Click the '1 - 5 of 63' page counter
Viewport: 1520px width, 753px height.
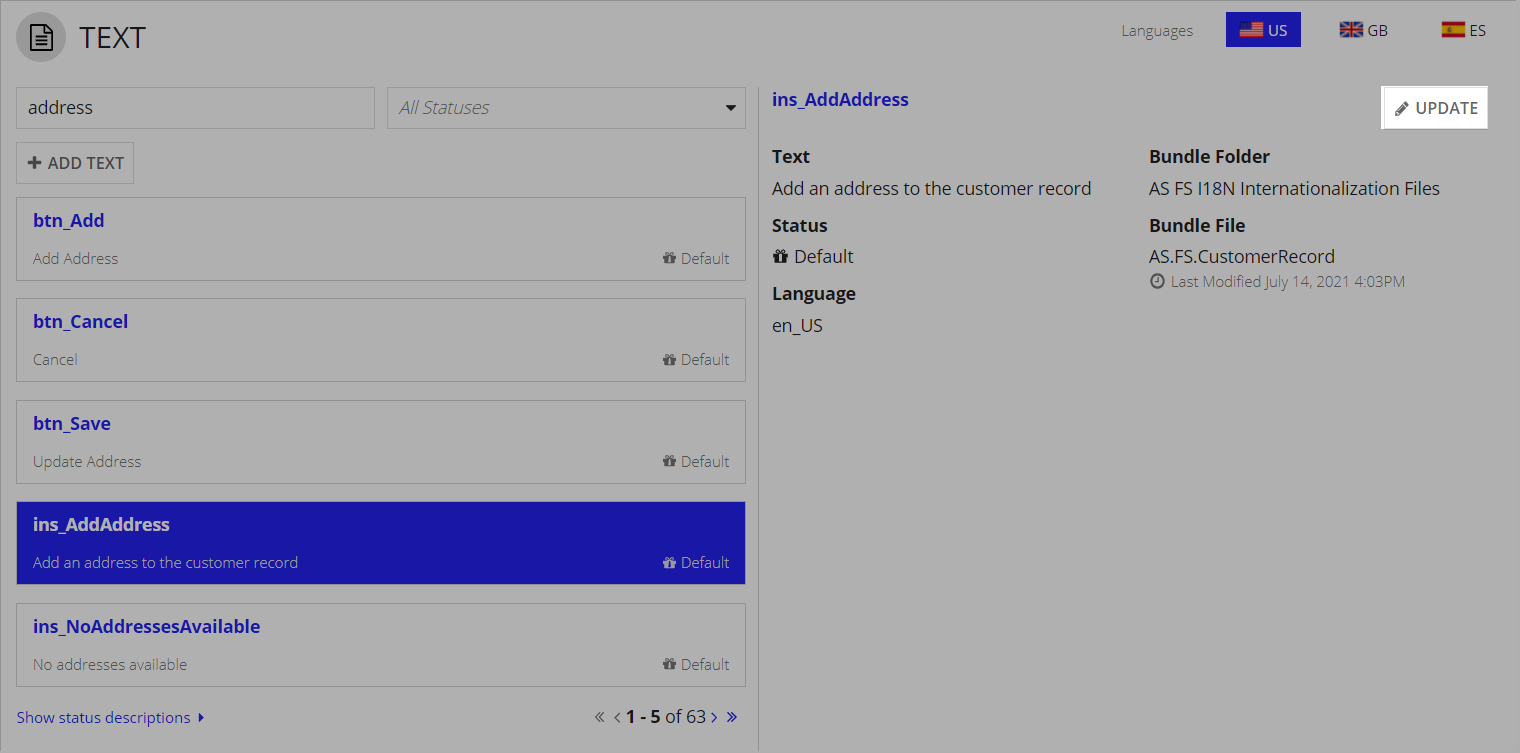(x=666, y=717)
